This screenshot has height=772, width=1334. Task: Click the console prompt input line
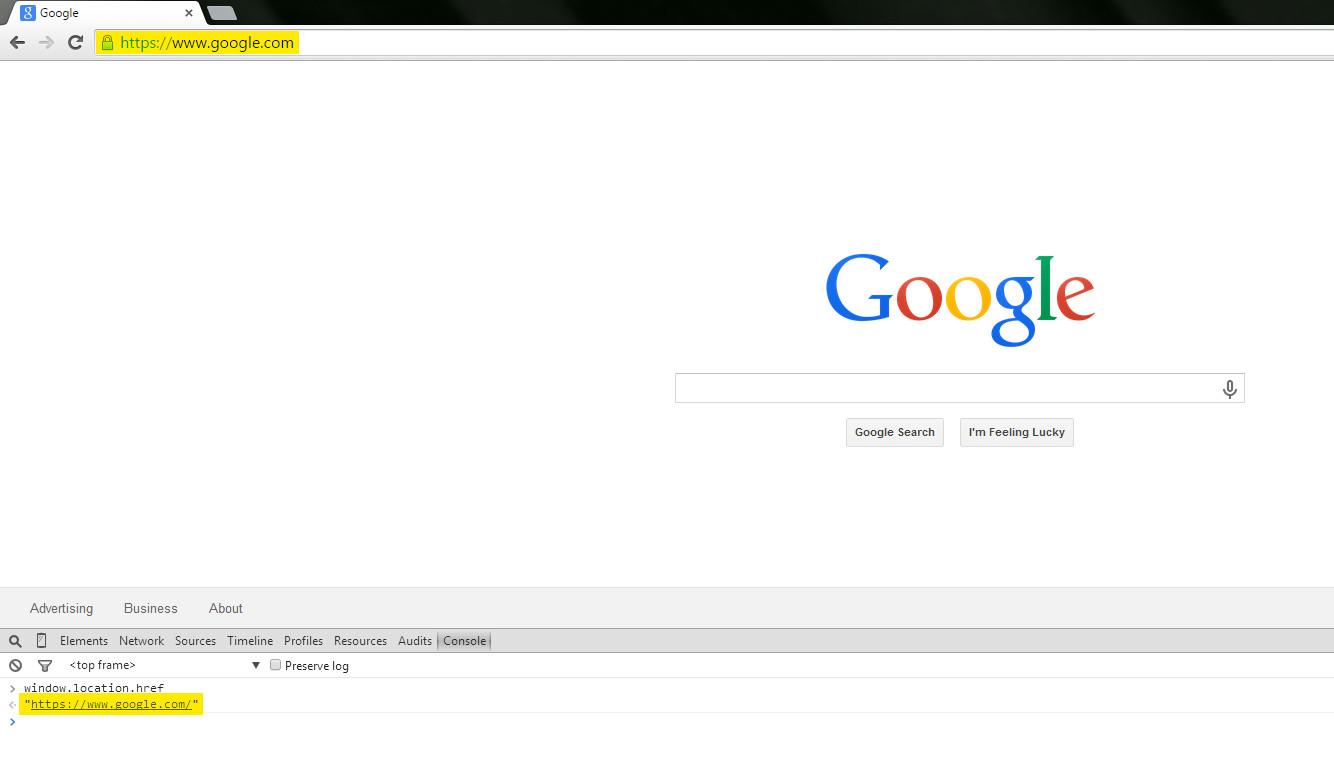[667, 722]
